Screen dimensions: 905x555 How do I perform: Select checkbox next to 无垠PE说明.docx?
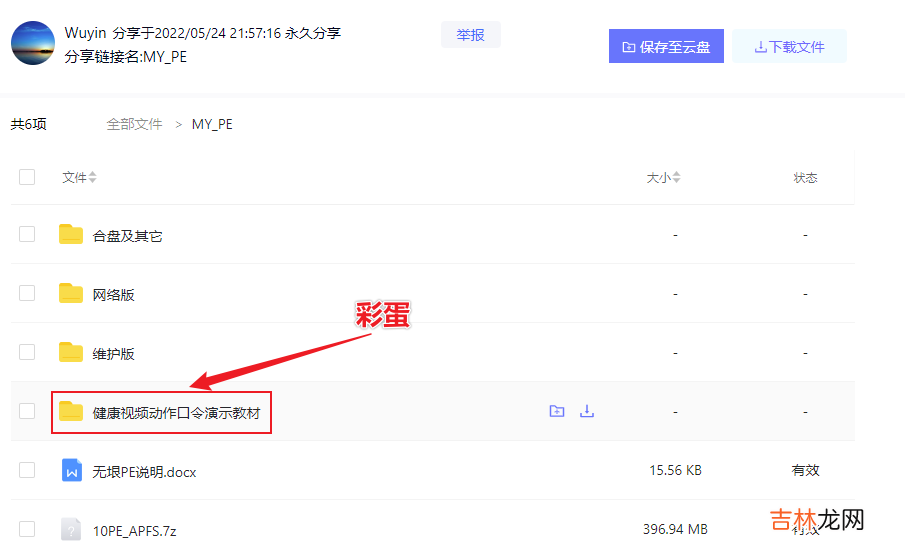pos(27,470)
